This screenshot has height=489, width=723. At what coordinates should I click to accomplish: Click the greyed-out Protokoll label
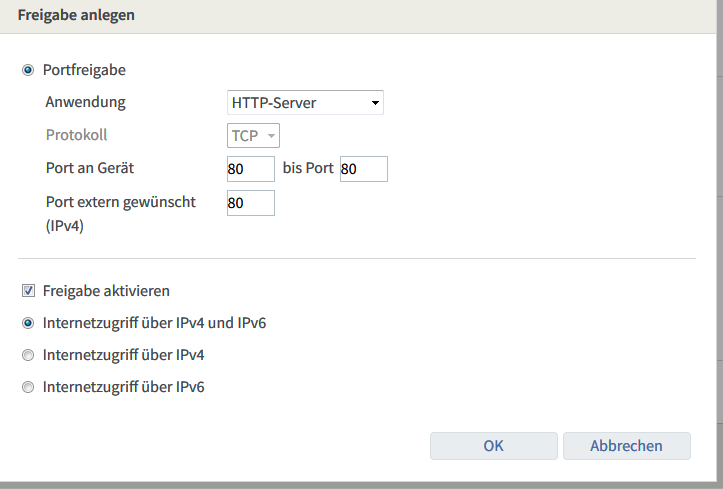point(76,135)
